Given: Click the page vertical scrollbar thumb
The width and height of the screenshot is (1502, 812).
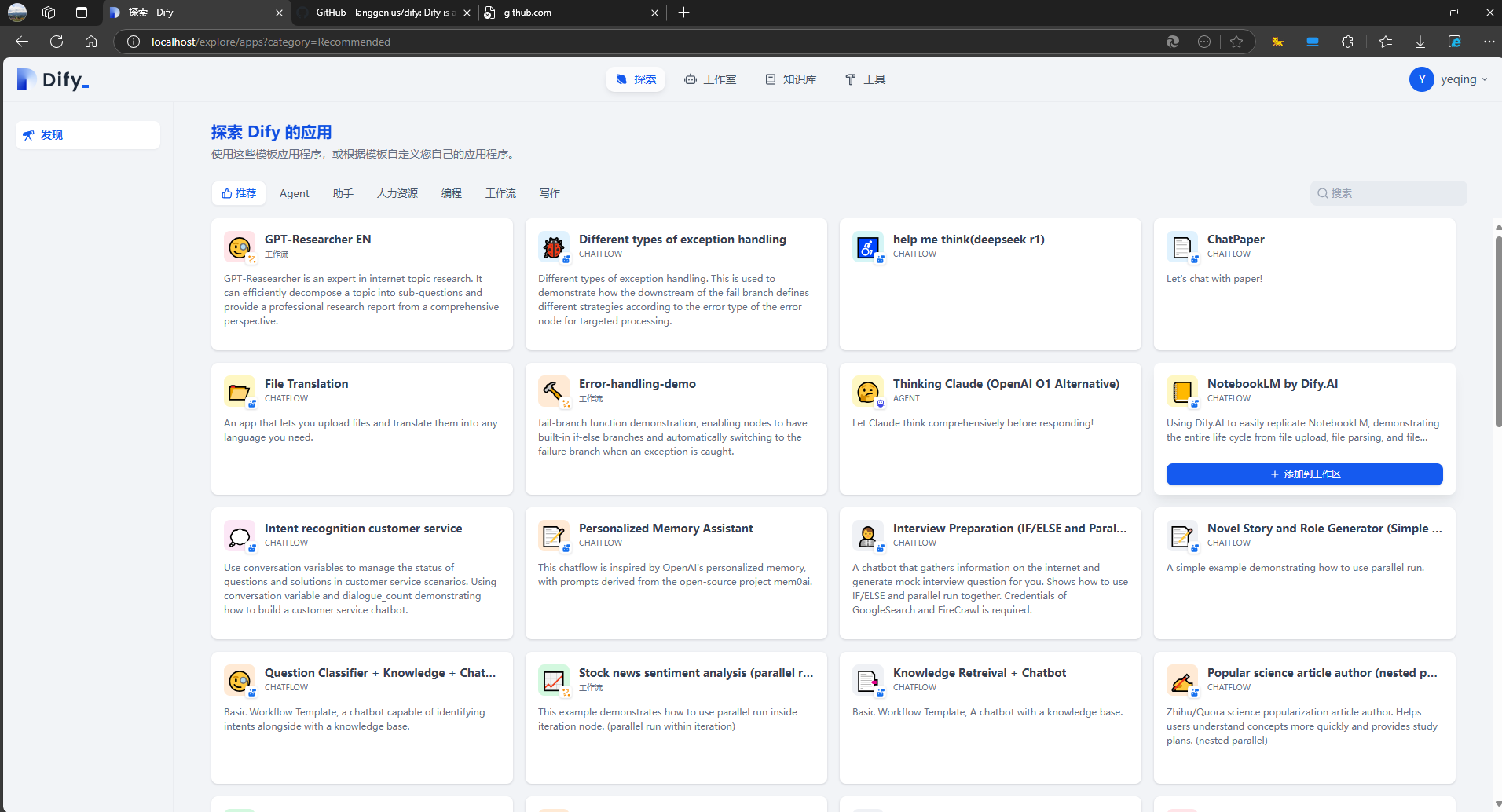Looking at the screenshot, I should point(1498,330).
